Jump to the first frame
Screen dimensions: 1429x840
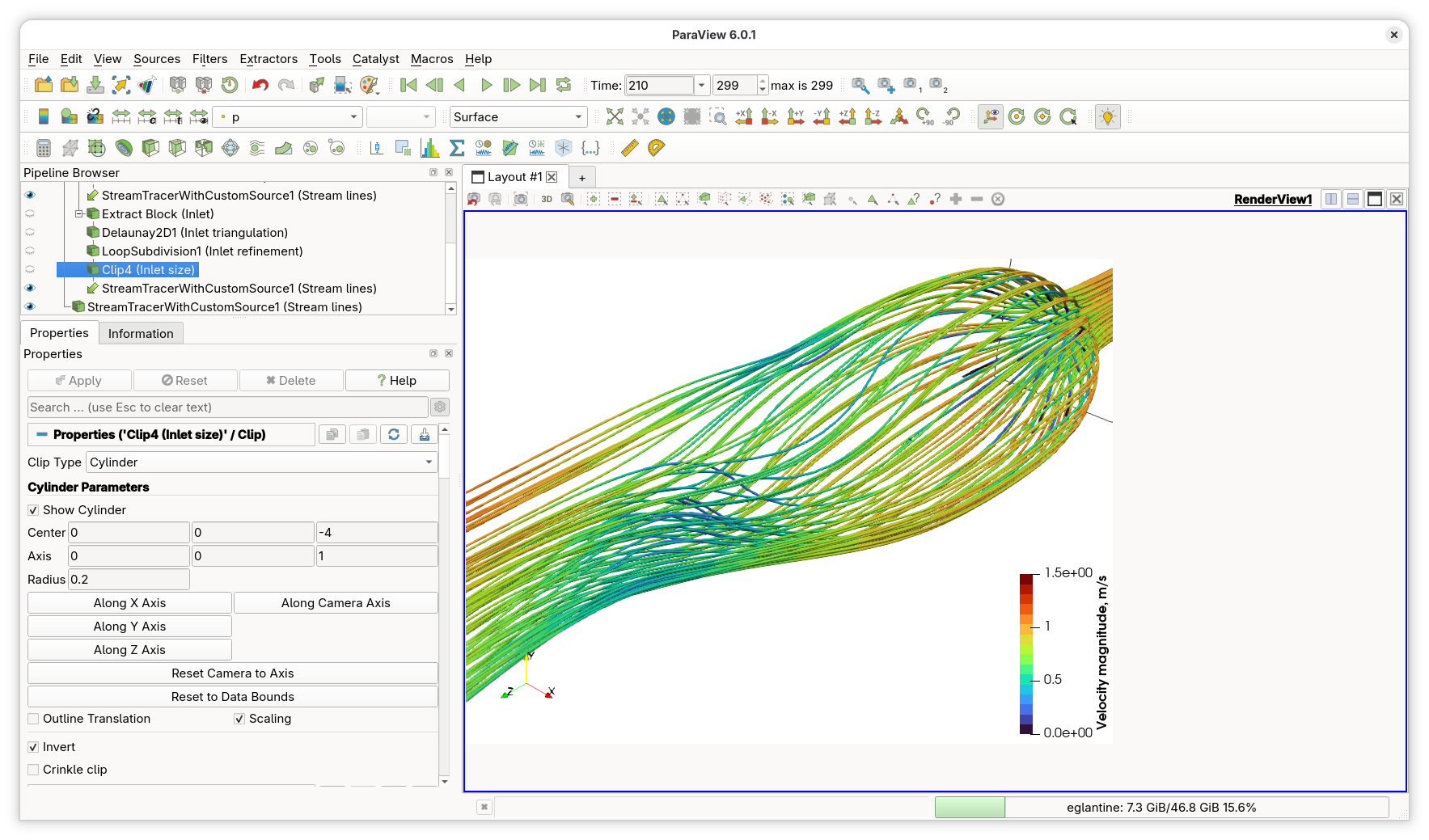pos(408,85)
